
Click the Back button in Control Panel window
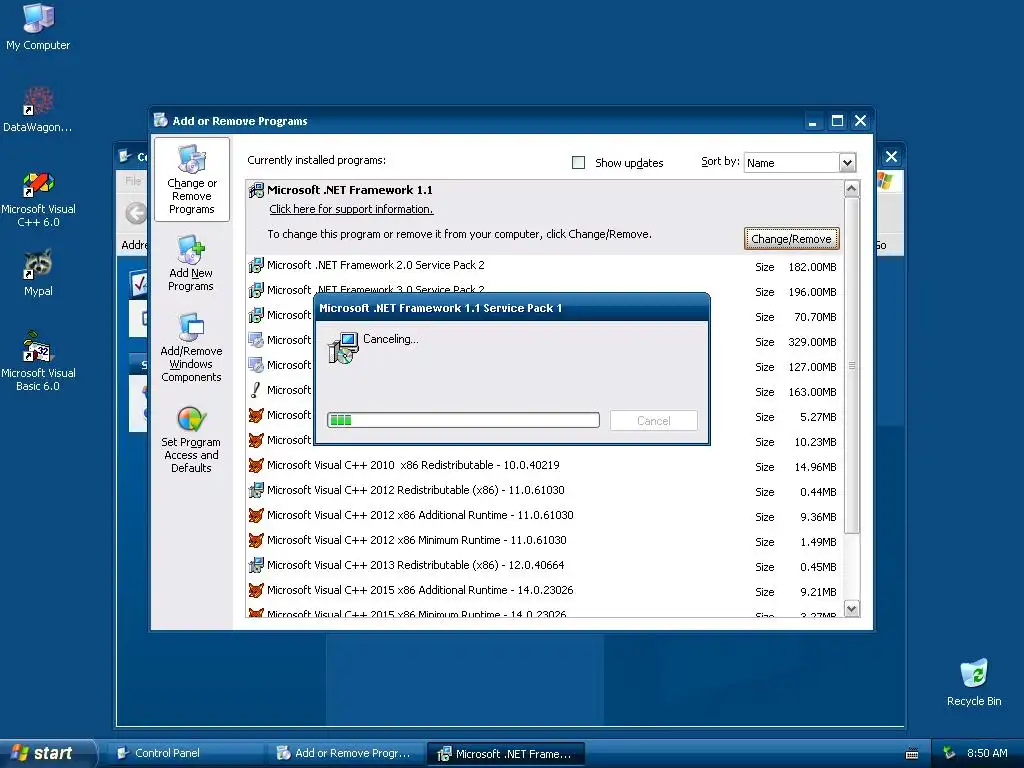tap(135, 213)
